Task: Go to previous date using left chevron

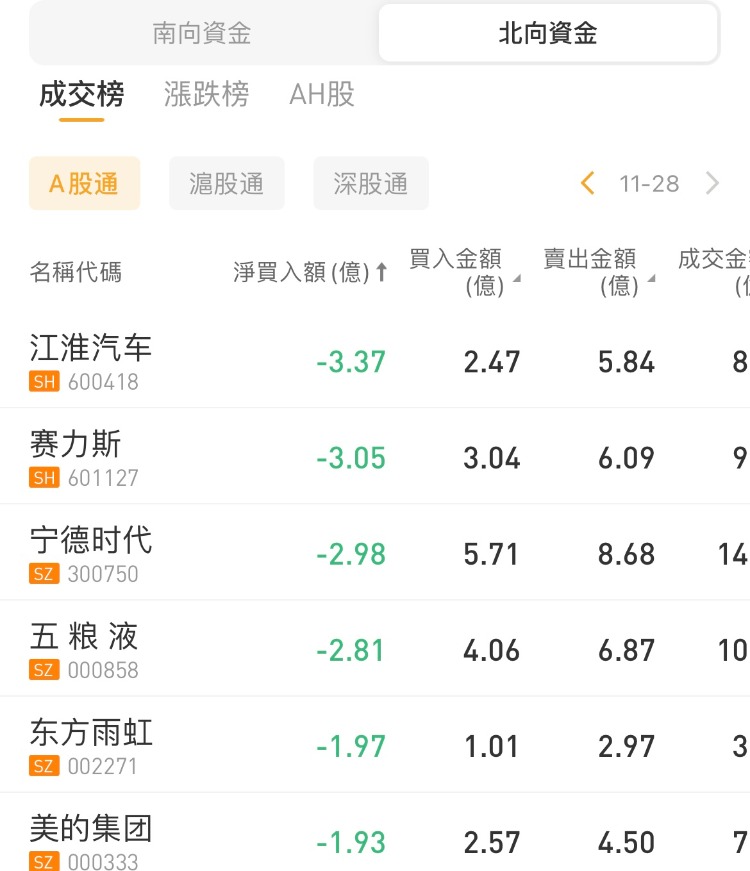Action: [588, 183]
